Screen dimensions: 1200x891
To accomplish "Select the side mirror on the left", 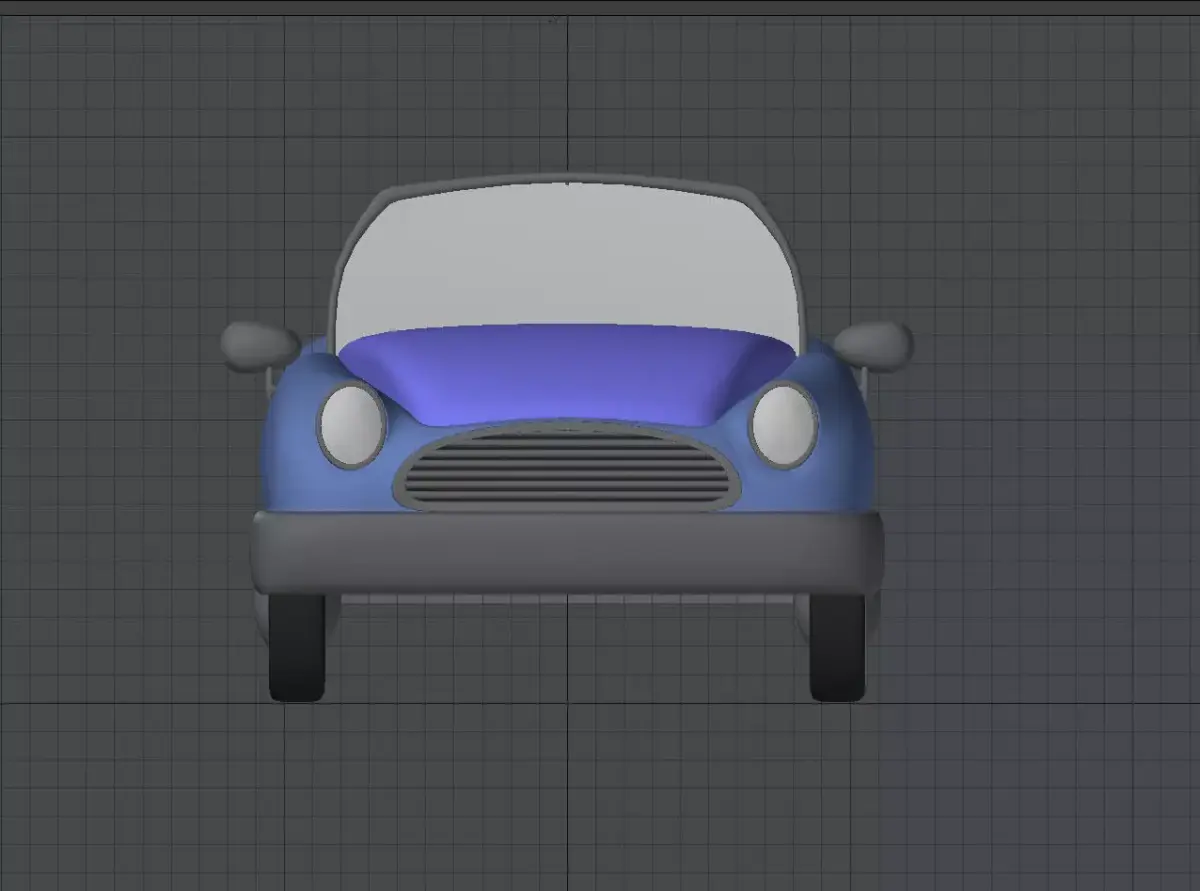I will (x=260, y=345).
